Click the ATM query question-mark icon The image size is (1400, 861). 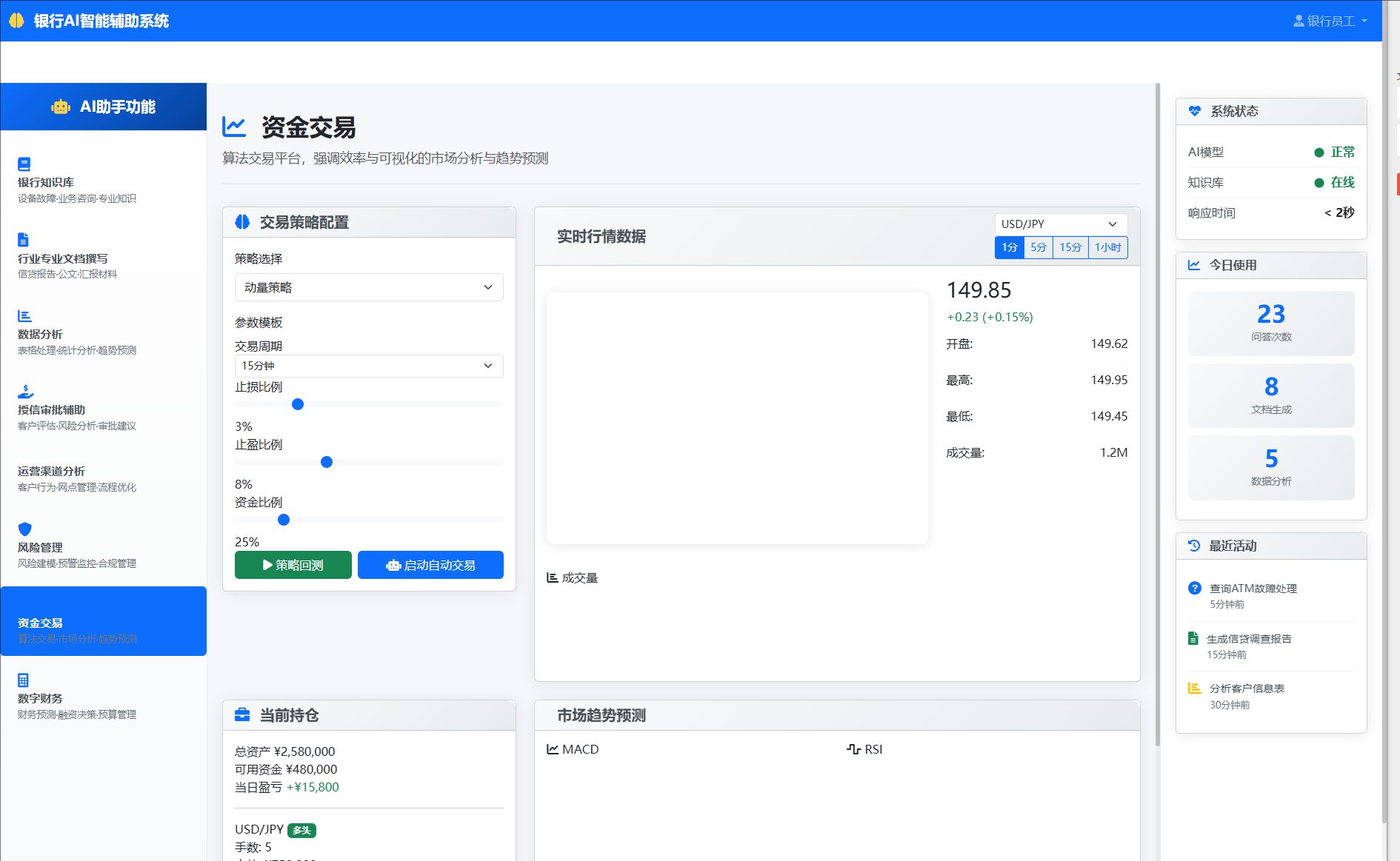[x=1194, y=588]
